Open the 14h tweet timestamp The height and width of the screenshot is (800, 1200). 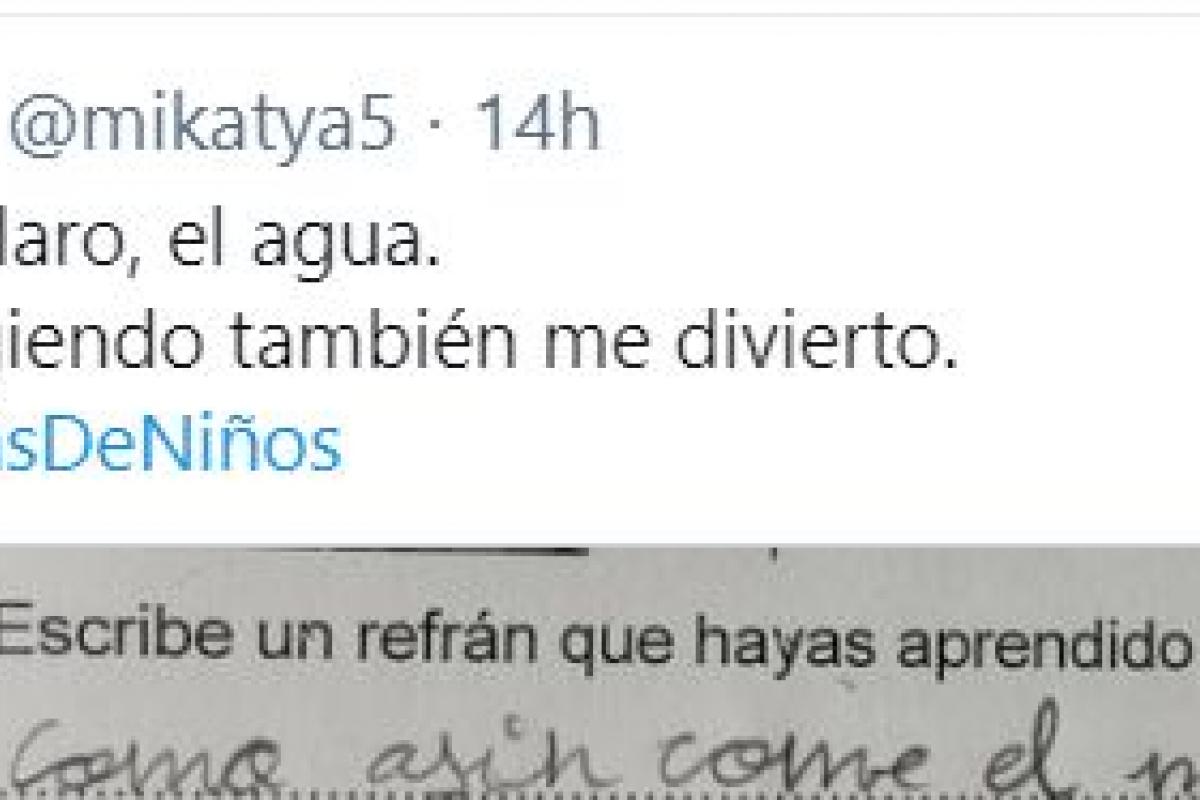(537, 125)
